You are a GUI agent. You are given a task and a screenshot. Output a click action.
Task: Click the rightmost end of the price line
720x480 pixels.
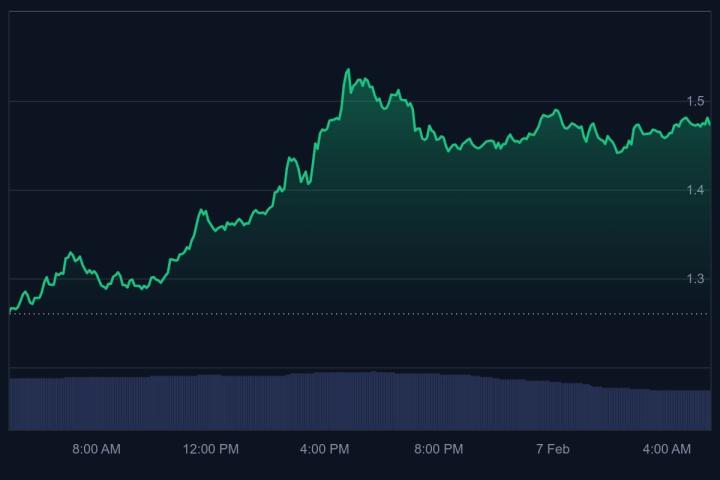(710, 123)
